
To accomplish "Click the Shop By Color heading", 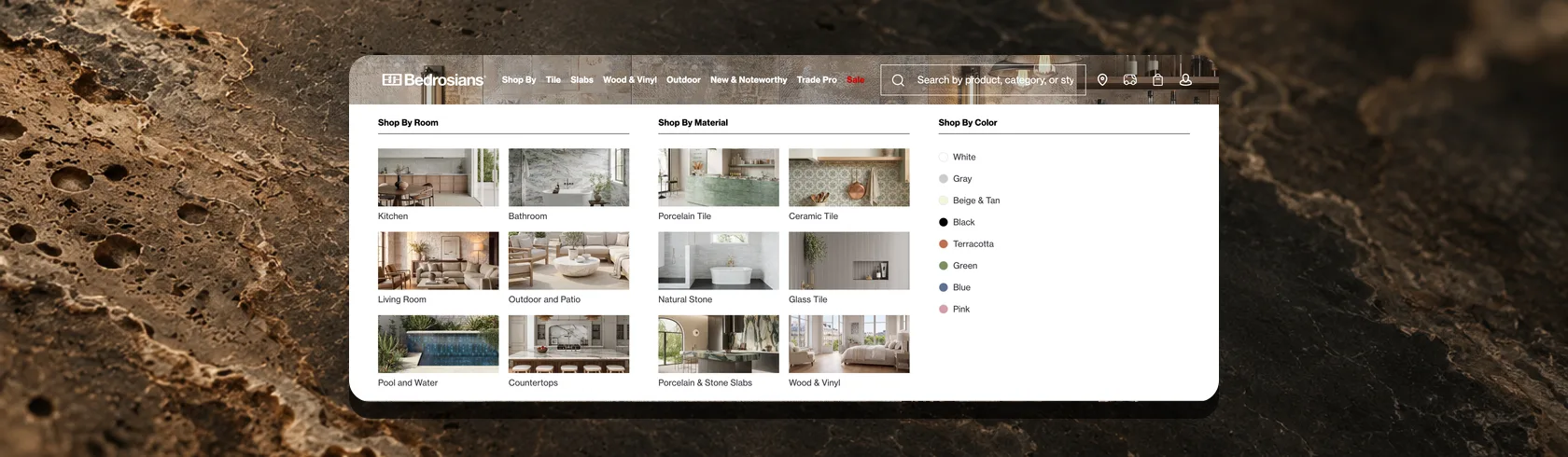I will pyautogui.click(x=968, y=123).
